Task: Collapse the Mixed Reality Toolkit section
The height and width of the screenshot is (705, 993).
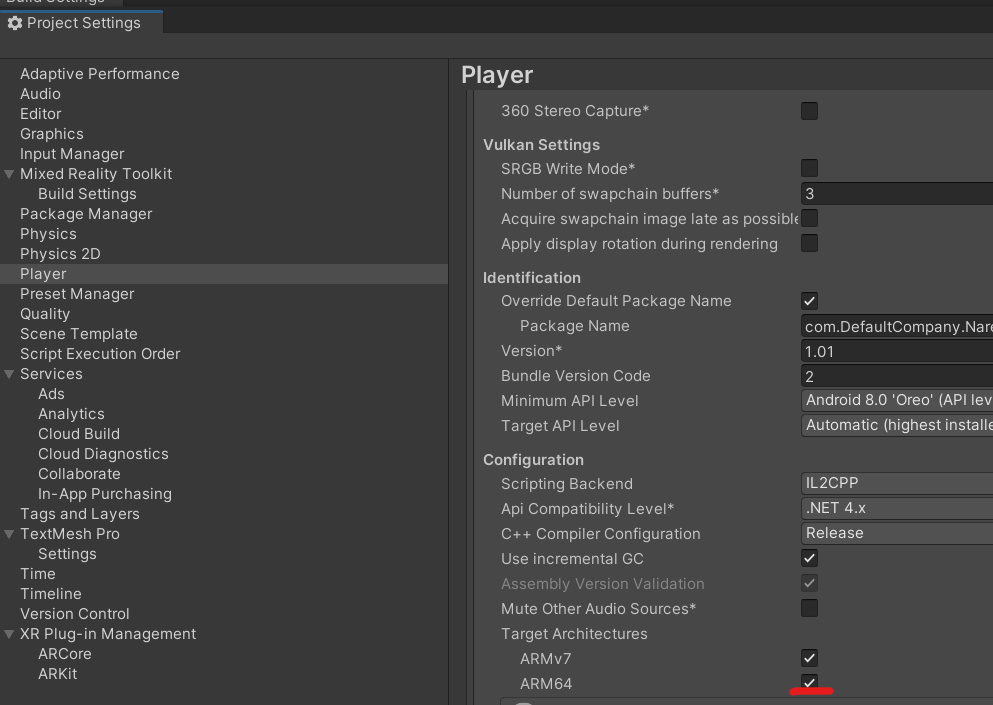Action: coord(9,174)
